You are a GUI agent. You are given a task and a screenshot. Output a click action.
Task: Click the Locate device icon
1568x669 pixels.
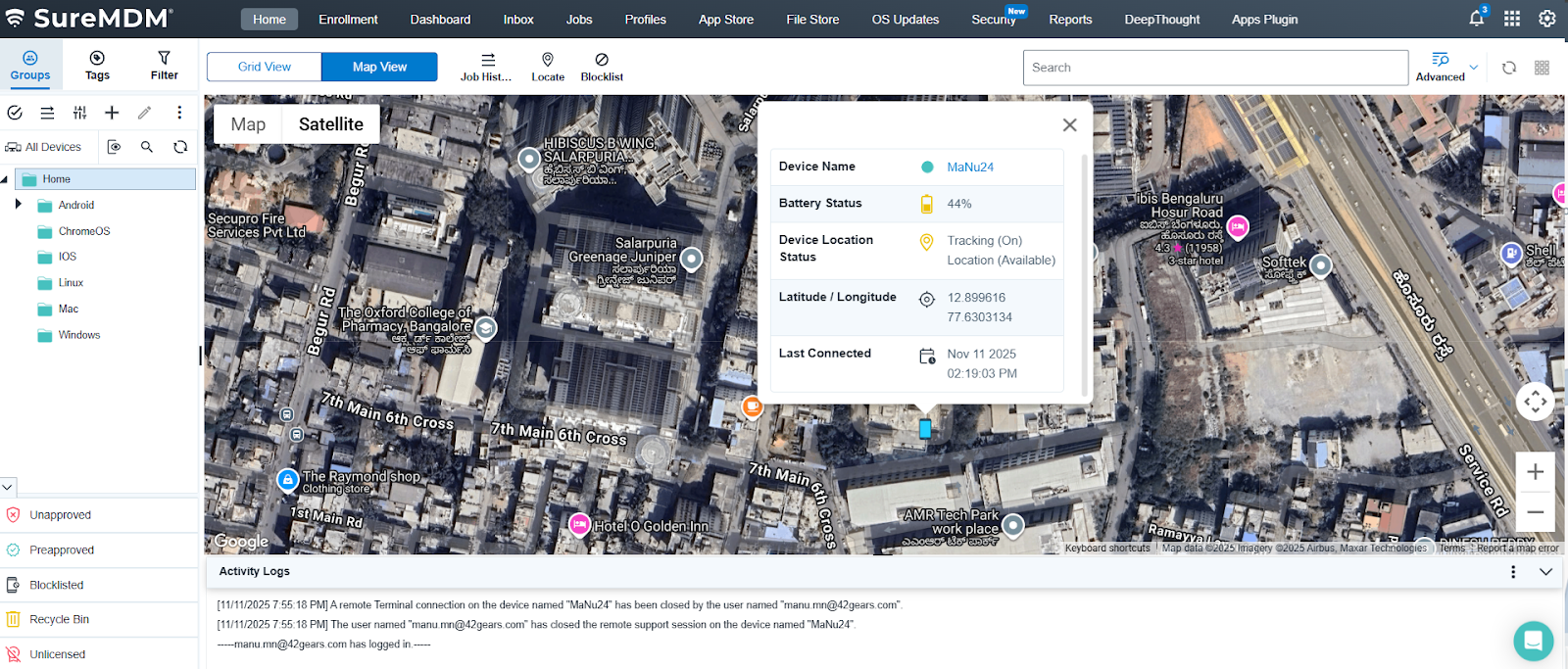pyautogui.click(x=548, y=66)
